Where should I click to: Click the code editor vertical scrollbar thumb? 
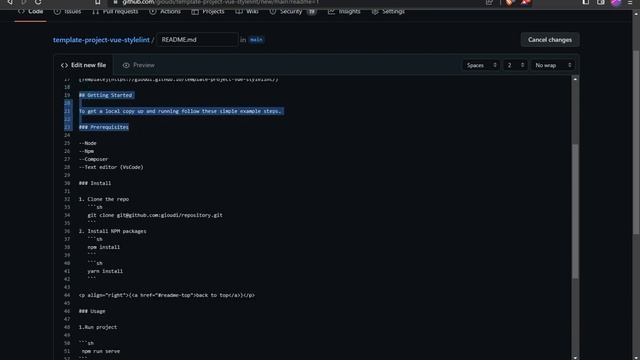click(575, 211)
